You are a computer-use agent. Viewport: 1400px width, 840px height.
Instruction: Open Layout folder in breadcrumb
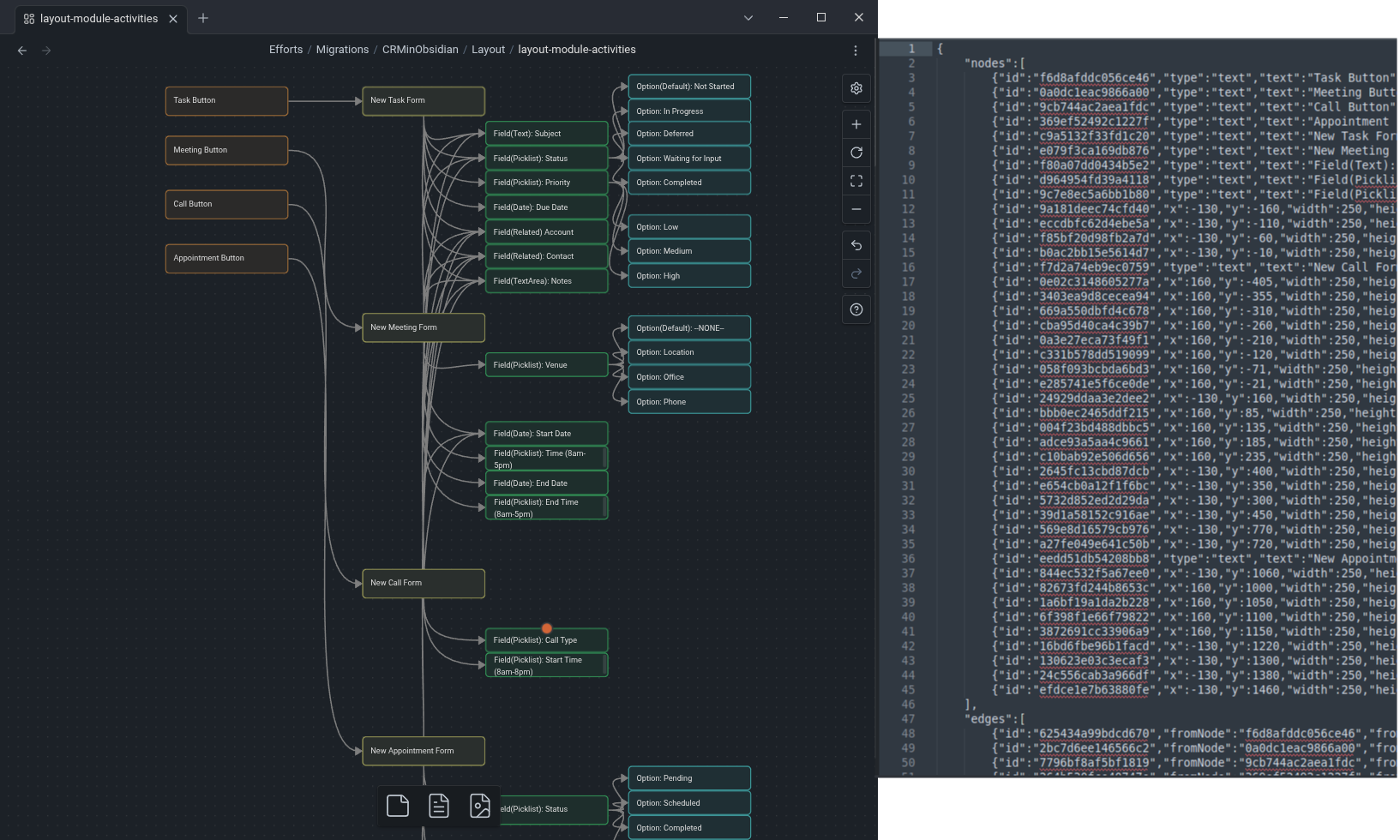488,50
